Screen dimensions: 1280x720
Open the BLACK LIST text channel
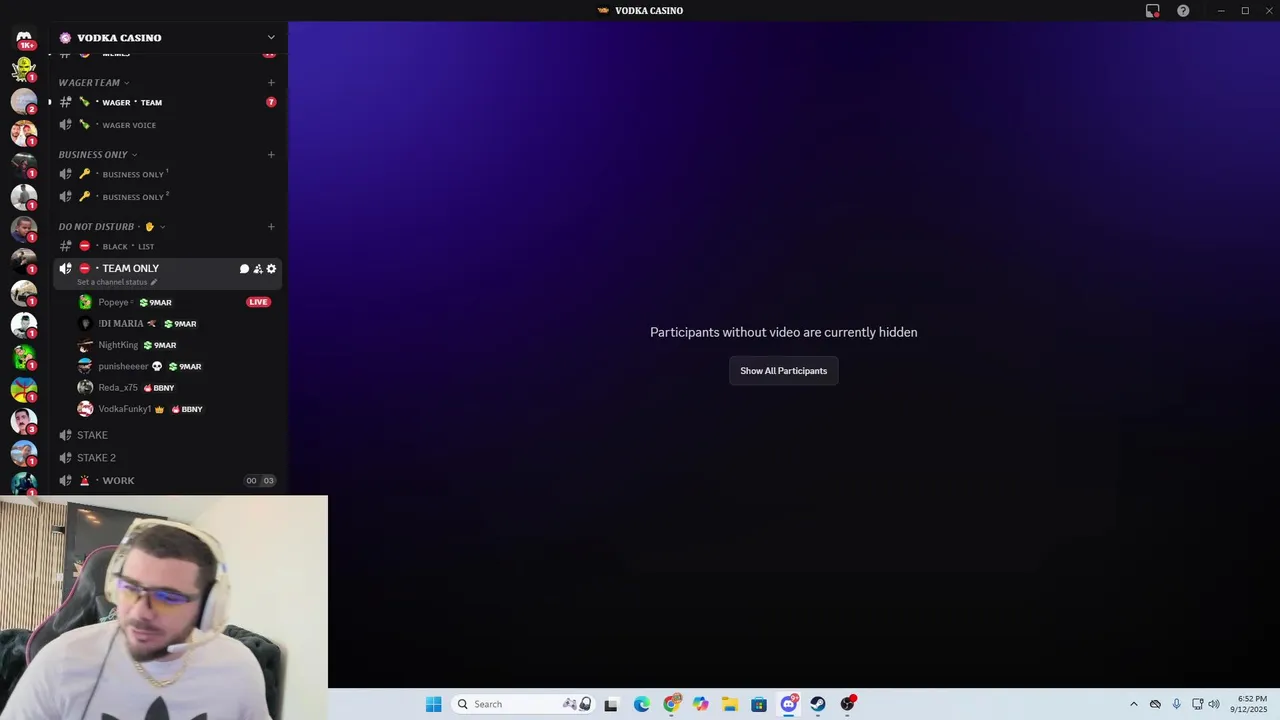click(166, 246)
